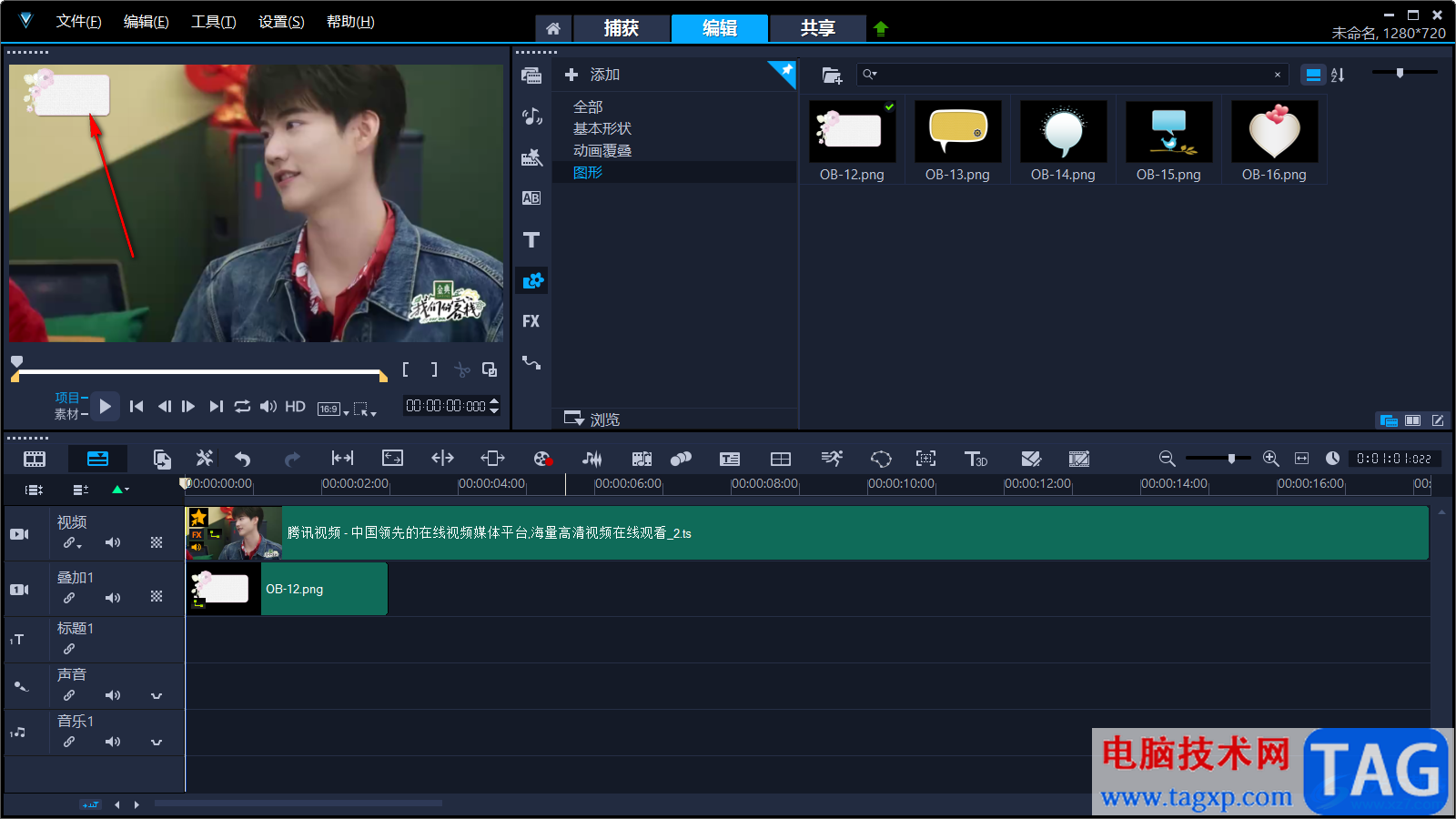Click 添加 to add a new folder

click(592, 75)
